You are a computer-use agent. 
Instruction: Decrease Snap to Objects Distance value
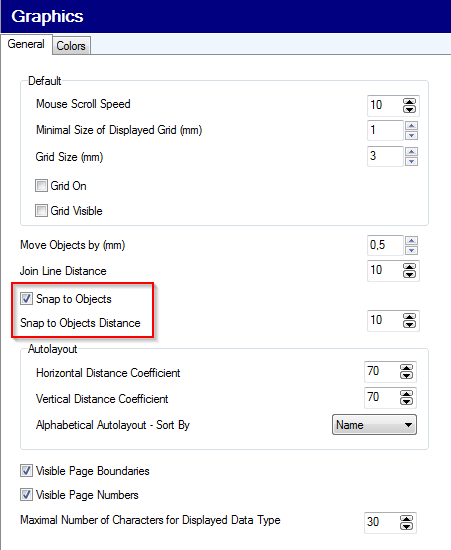coord(409,324)
